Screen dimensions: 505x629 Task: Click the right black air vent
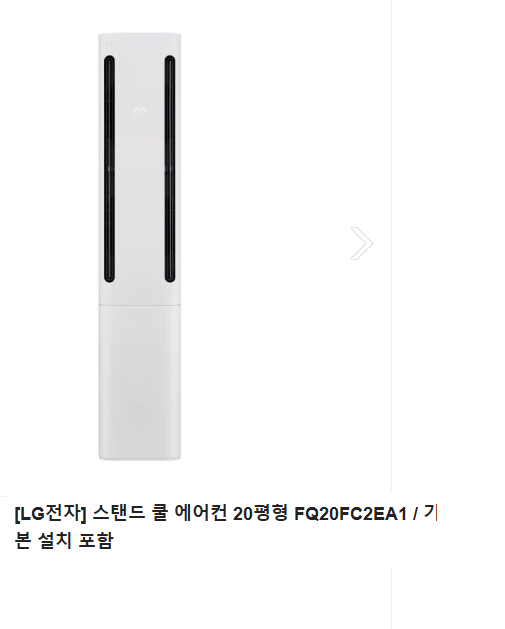(170, 169)
